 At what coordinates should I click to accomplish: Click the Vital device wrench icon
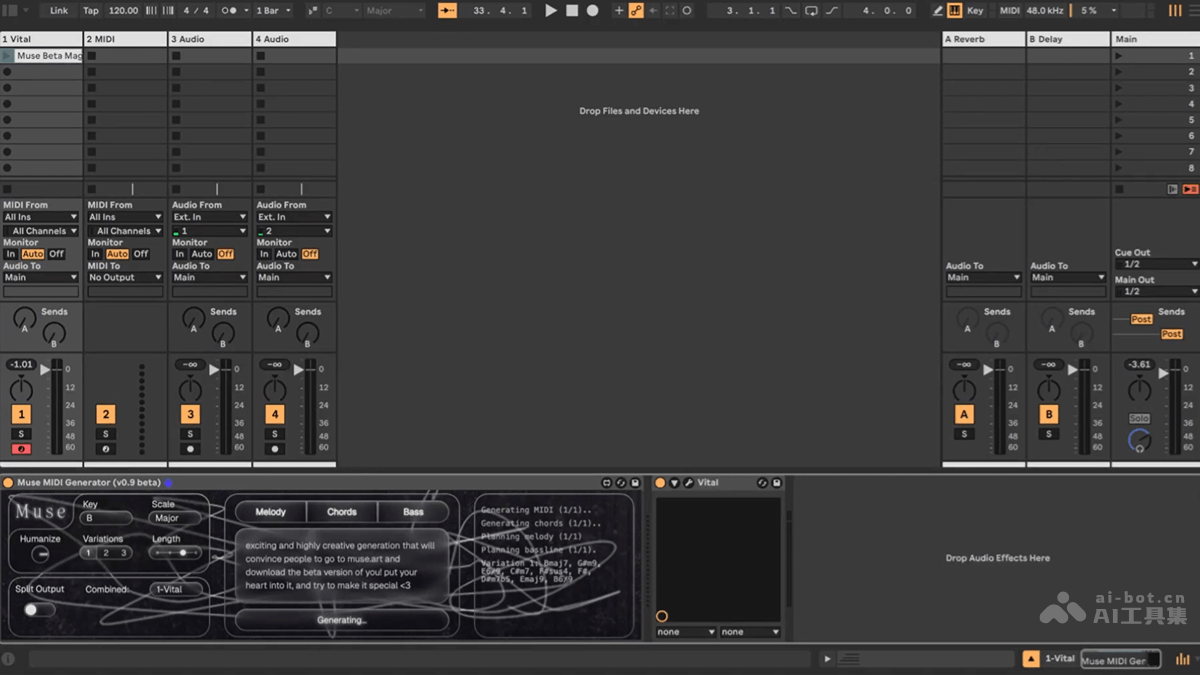coord(689,483)
